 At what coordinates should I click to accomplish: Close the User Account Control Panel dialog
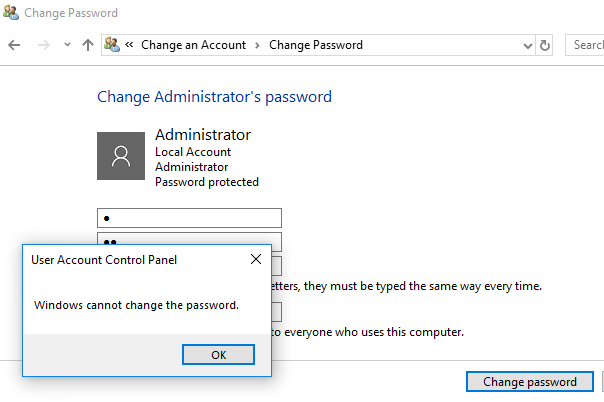click(256, 259)
